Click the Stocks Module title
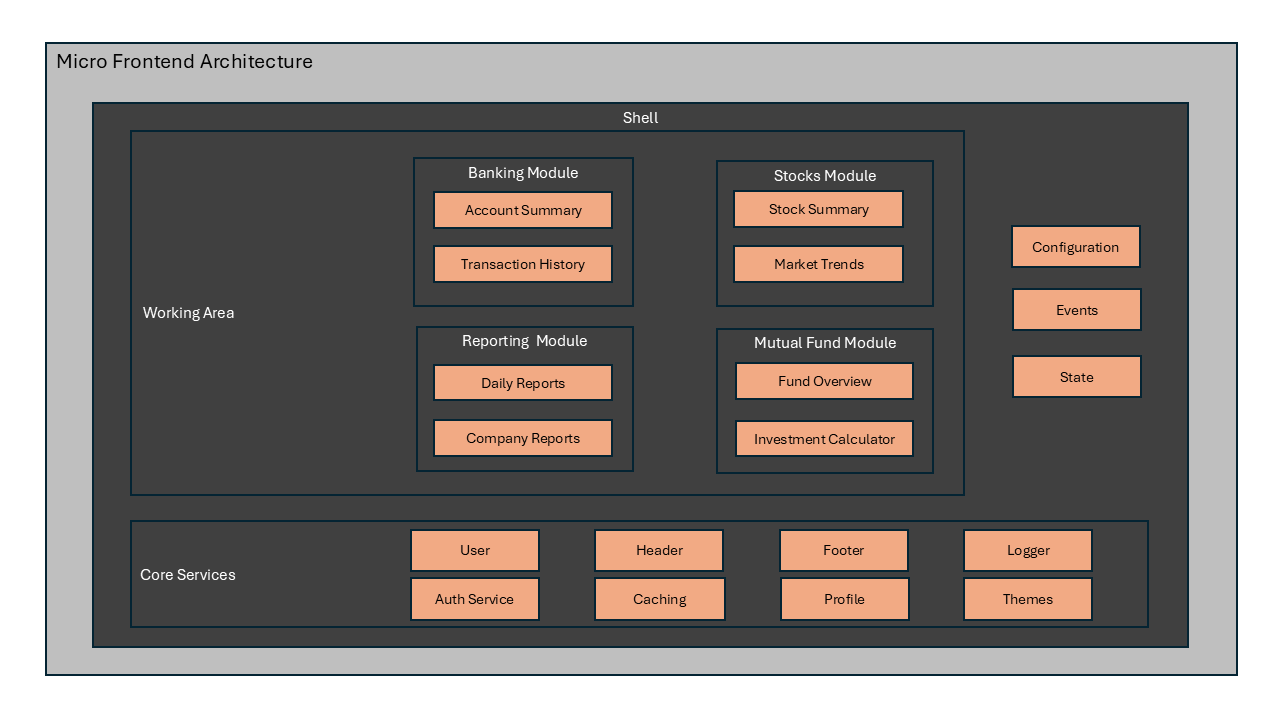The width and height of the screenshot is (1280, 720). (825, 176)
